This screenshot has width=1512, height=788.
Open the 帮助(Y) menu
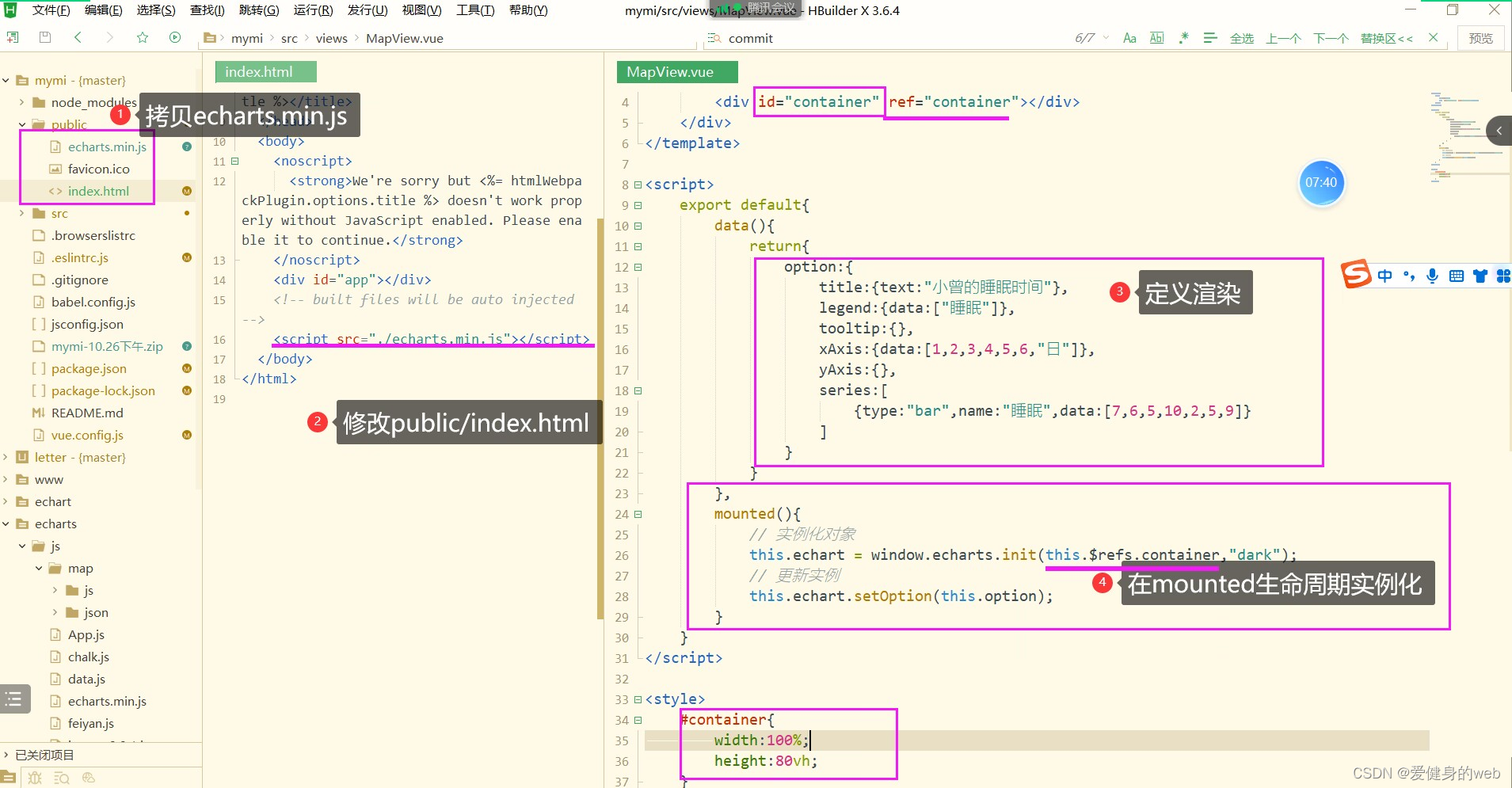528,10
